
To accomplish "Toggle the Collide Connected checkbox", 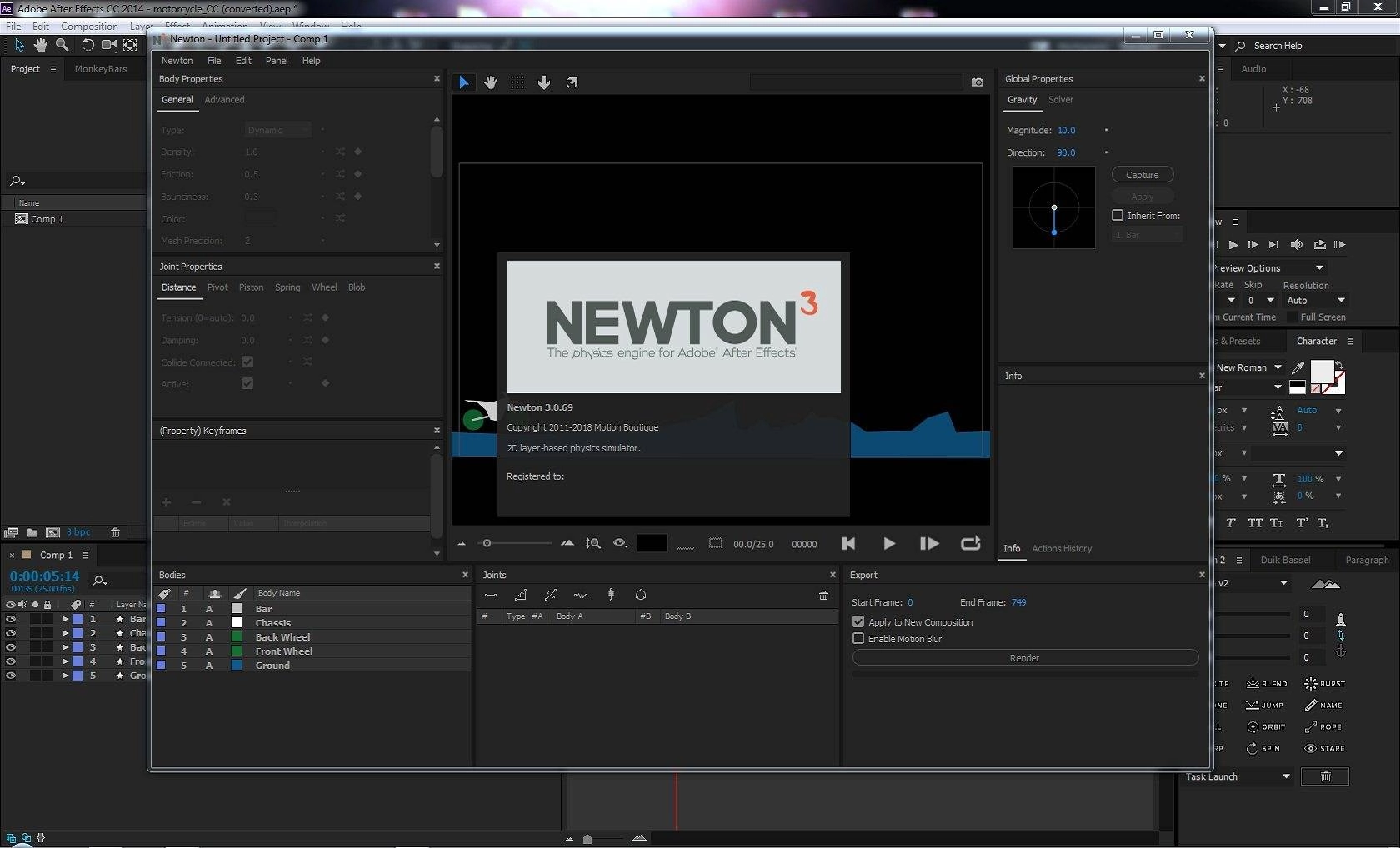I will [247, 362].
